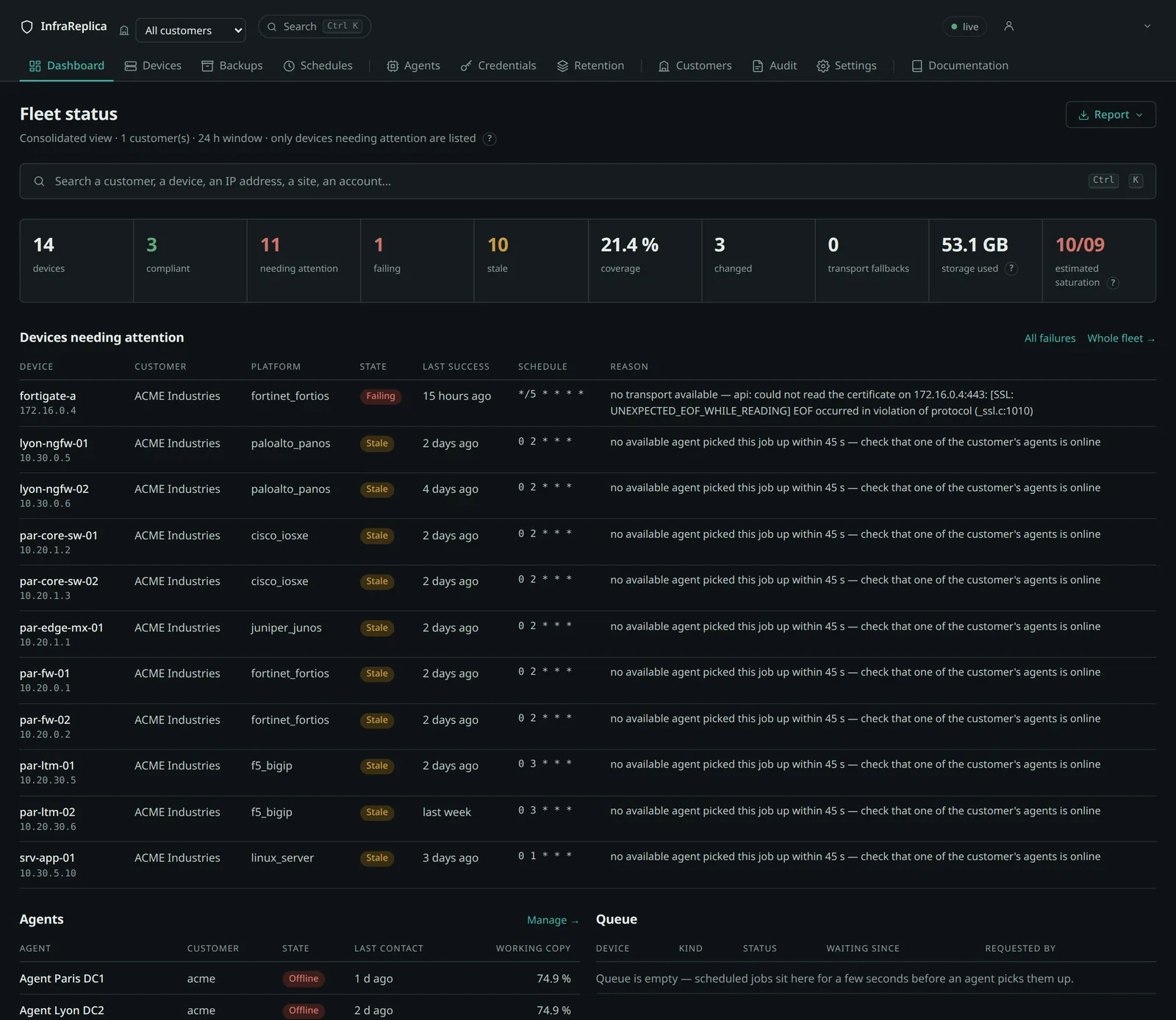This screenshot has height=1020, width=1176.
Task: Click the Customers building icon
Action: coord(664,66)
